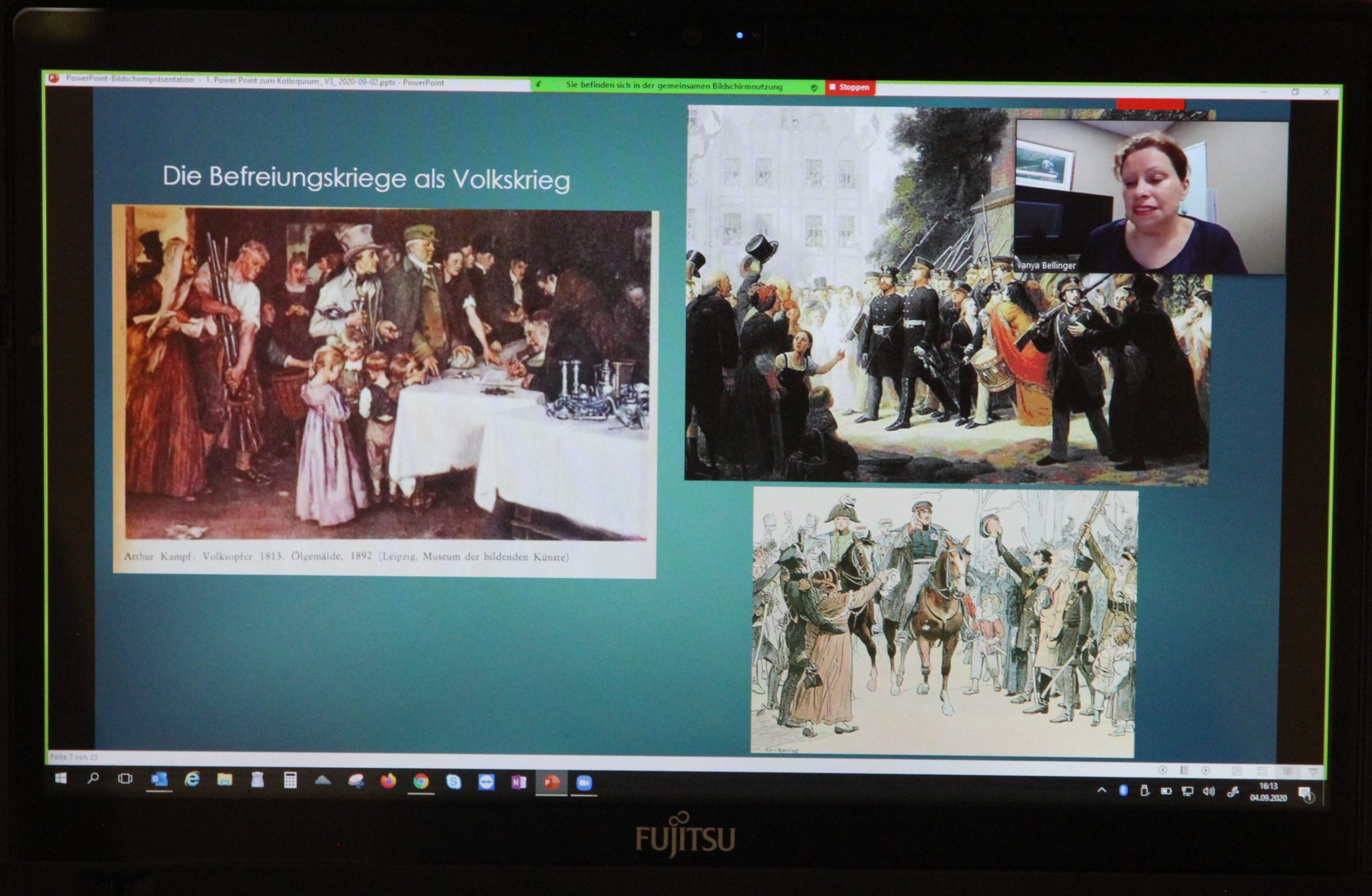Open the volume control in system tray
Image resolution: width=1372 pixels, height=896 pixels.
coord(1209,792)
